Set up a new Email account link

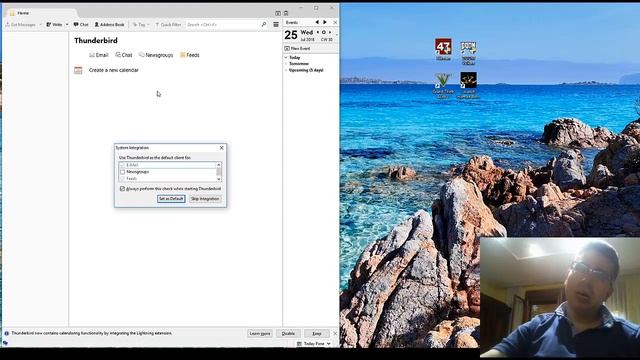(x=98, y=55)
